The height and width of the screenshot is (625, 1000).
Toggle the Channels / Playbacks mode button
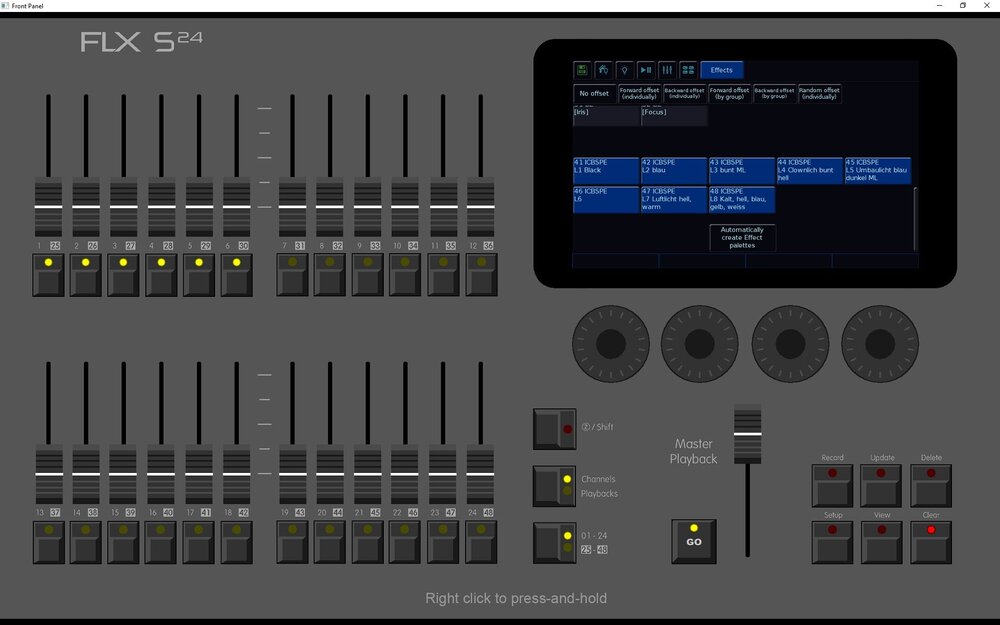point(554,486)
